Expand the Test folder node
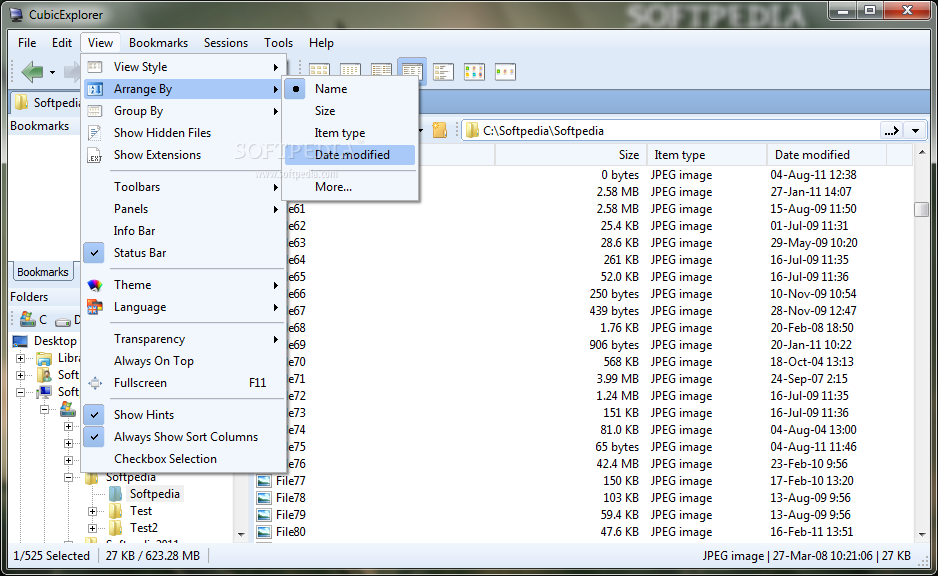 pos(92,511)
